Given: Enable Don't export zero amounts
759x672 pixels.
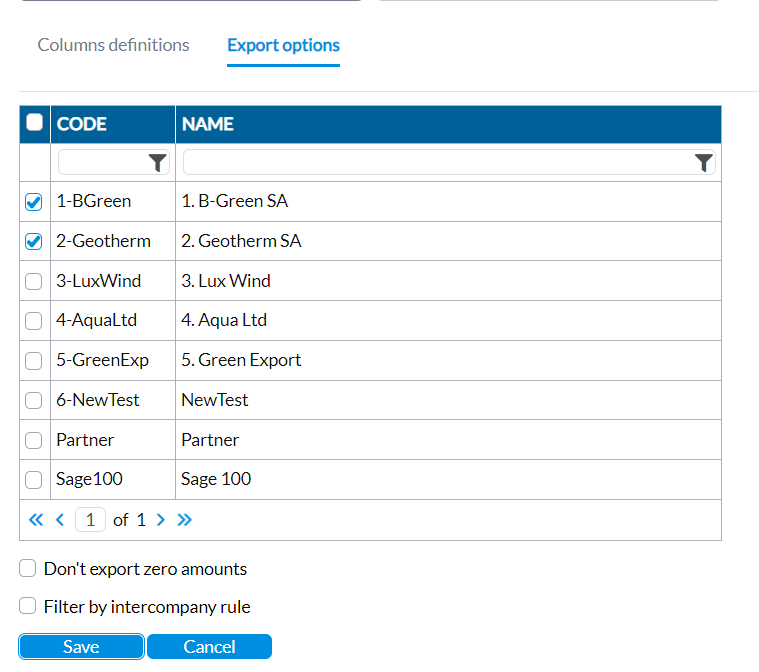Looking at the screenshot, I should [28, 568].
